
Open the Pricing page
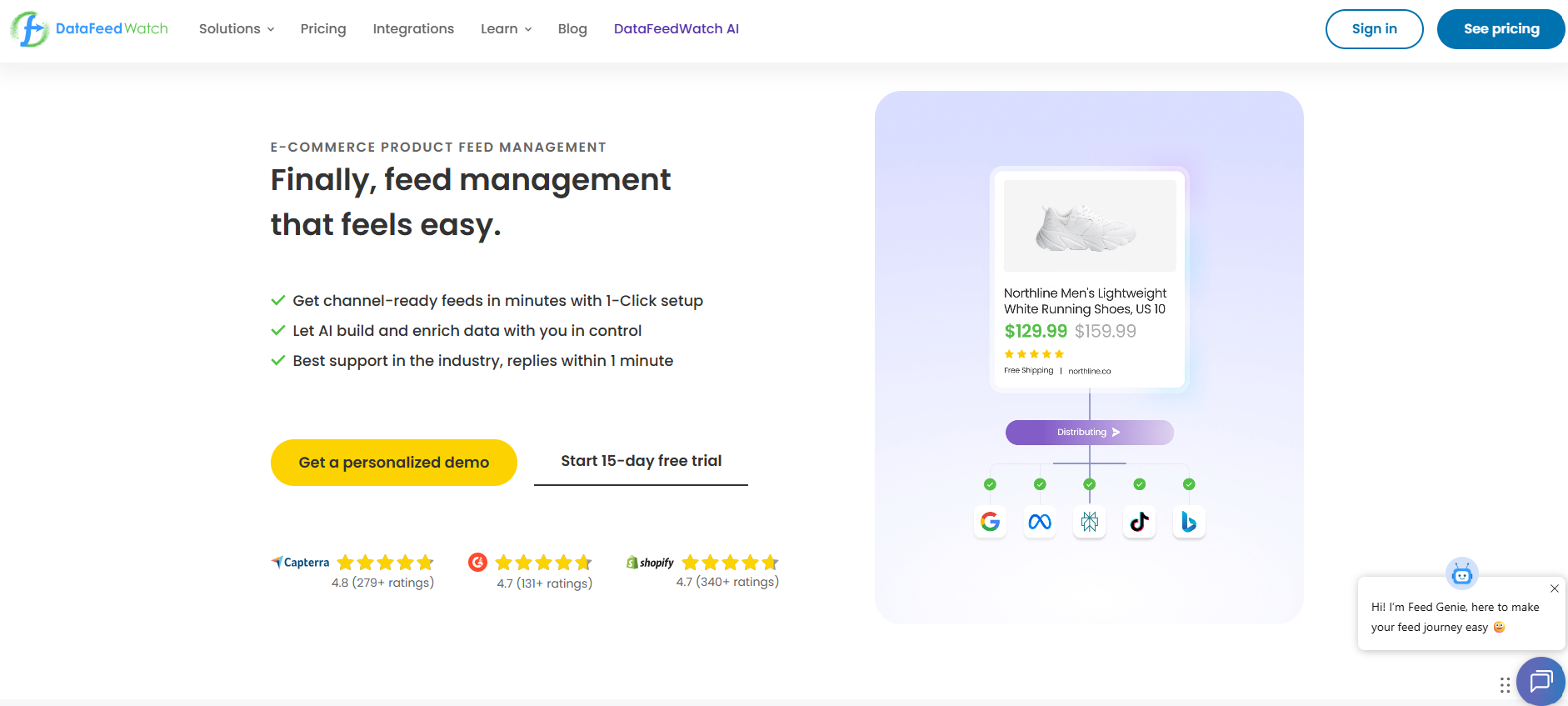tap(323, 29)
